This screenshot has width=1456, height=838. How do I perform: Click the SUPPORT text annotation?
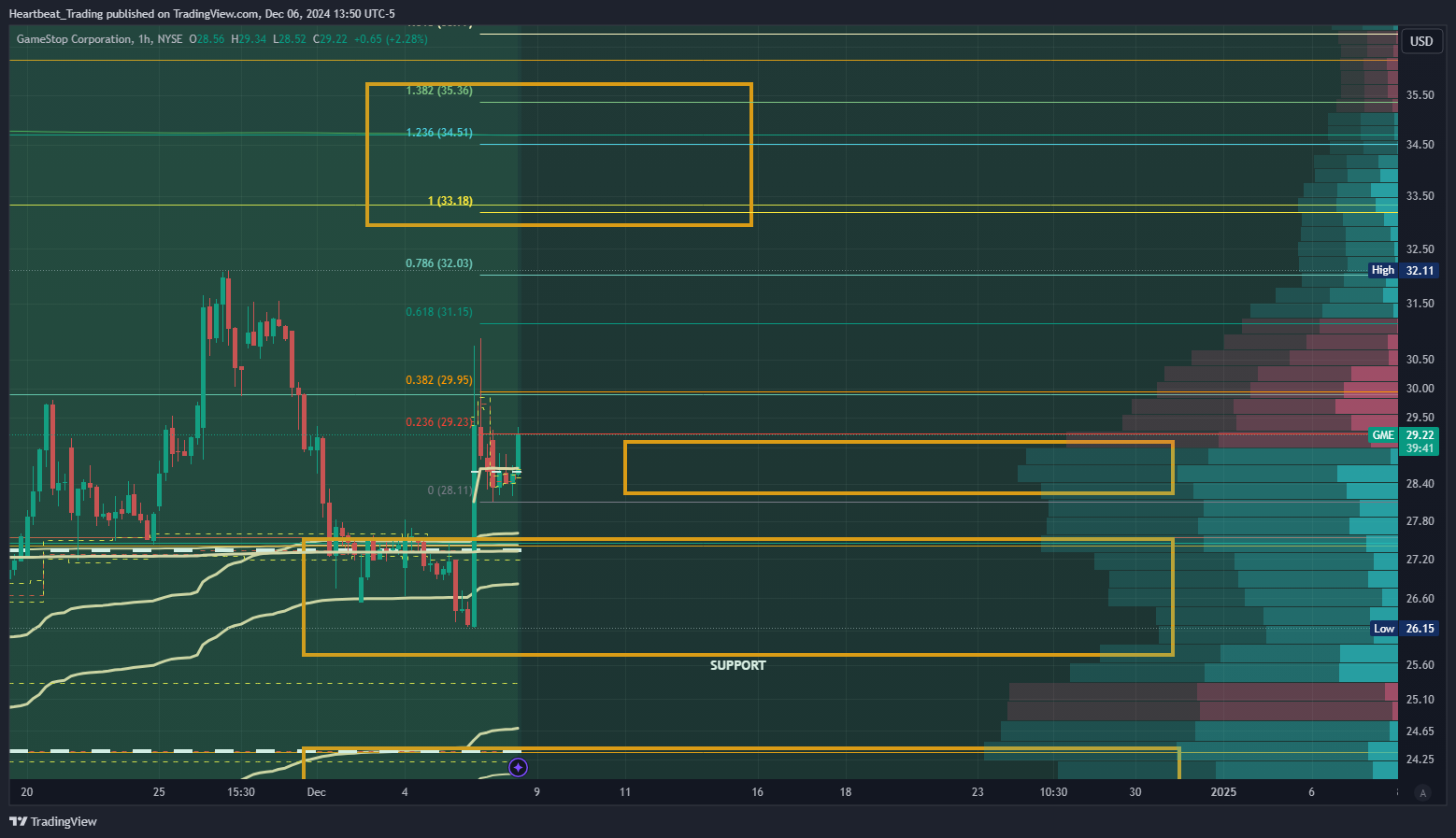coord(738,665)
